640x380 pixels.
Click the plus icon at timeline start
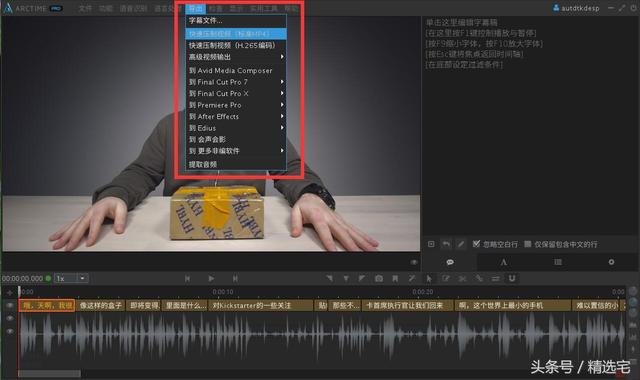10,292
